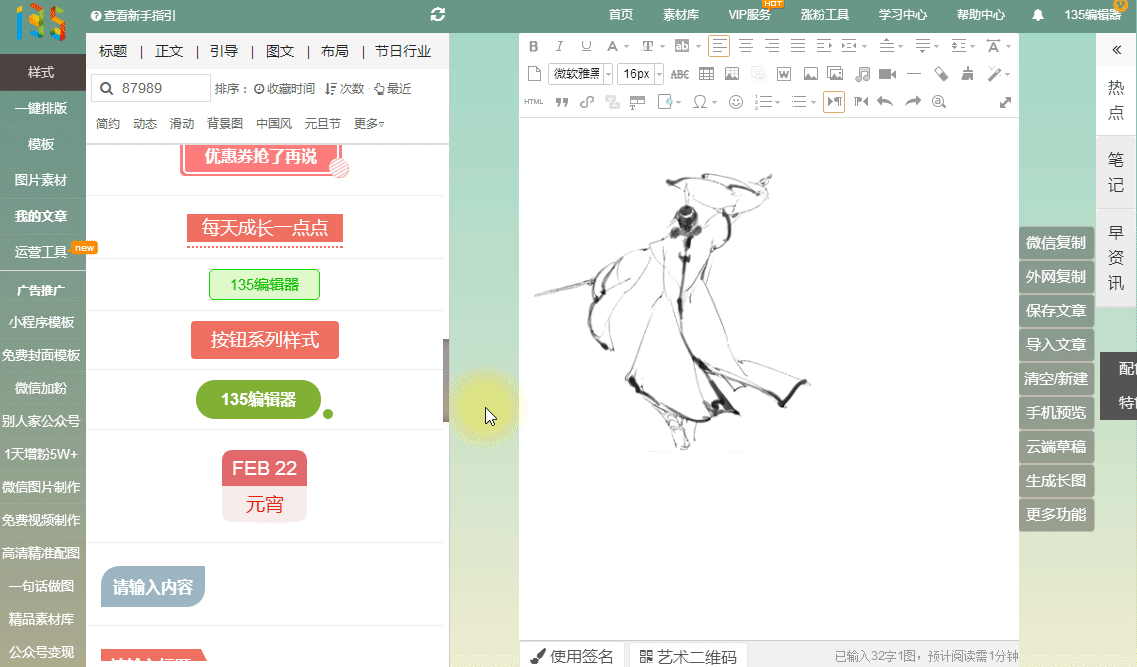Click the notification bell icon

(1038, 15)
